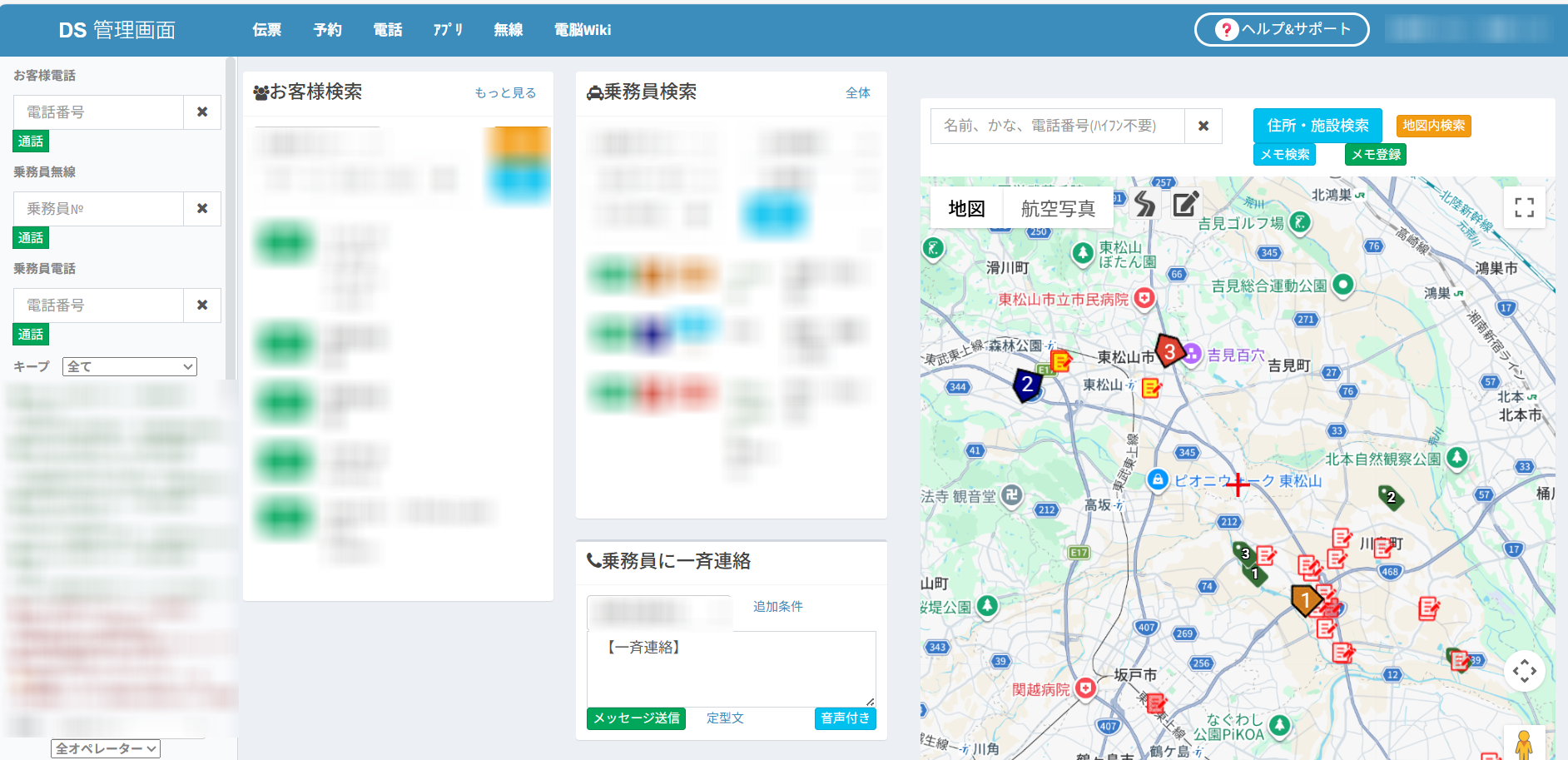
Task: Click the orange marker numbered 1
Action: (x=1305, y=599)
